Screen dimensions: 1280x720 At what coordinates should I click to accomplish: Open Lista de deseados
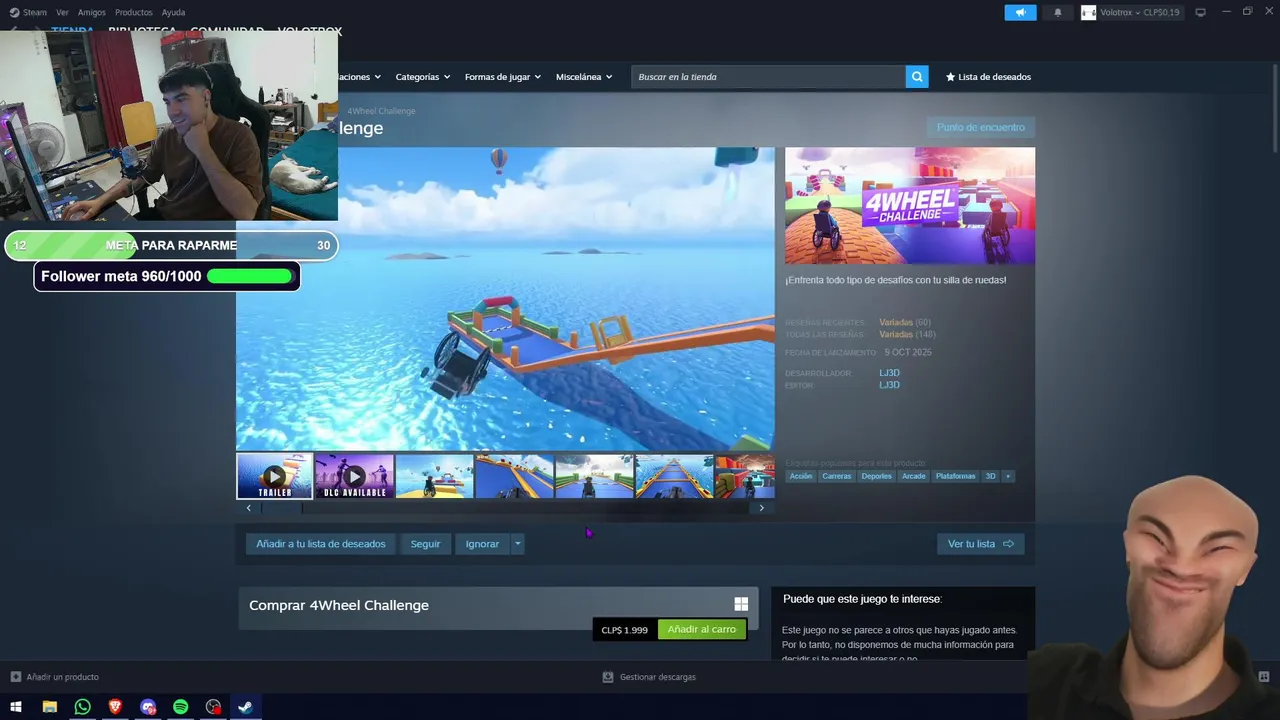[988, 77]
